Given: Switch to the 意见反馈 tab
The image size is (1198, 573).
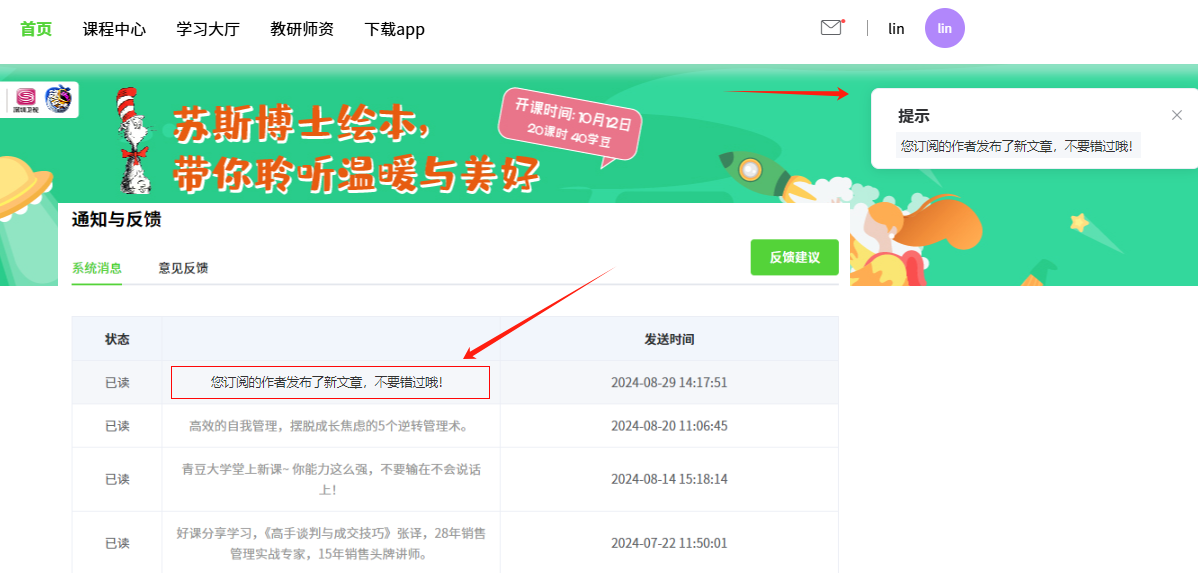Looking at the screenshot, I should (x=183, y=268).
